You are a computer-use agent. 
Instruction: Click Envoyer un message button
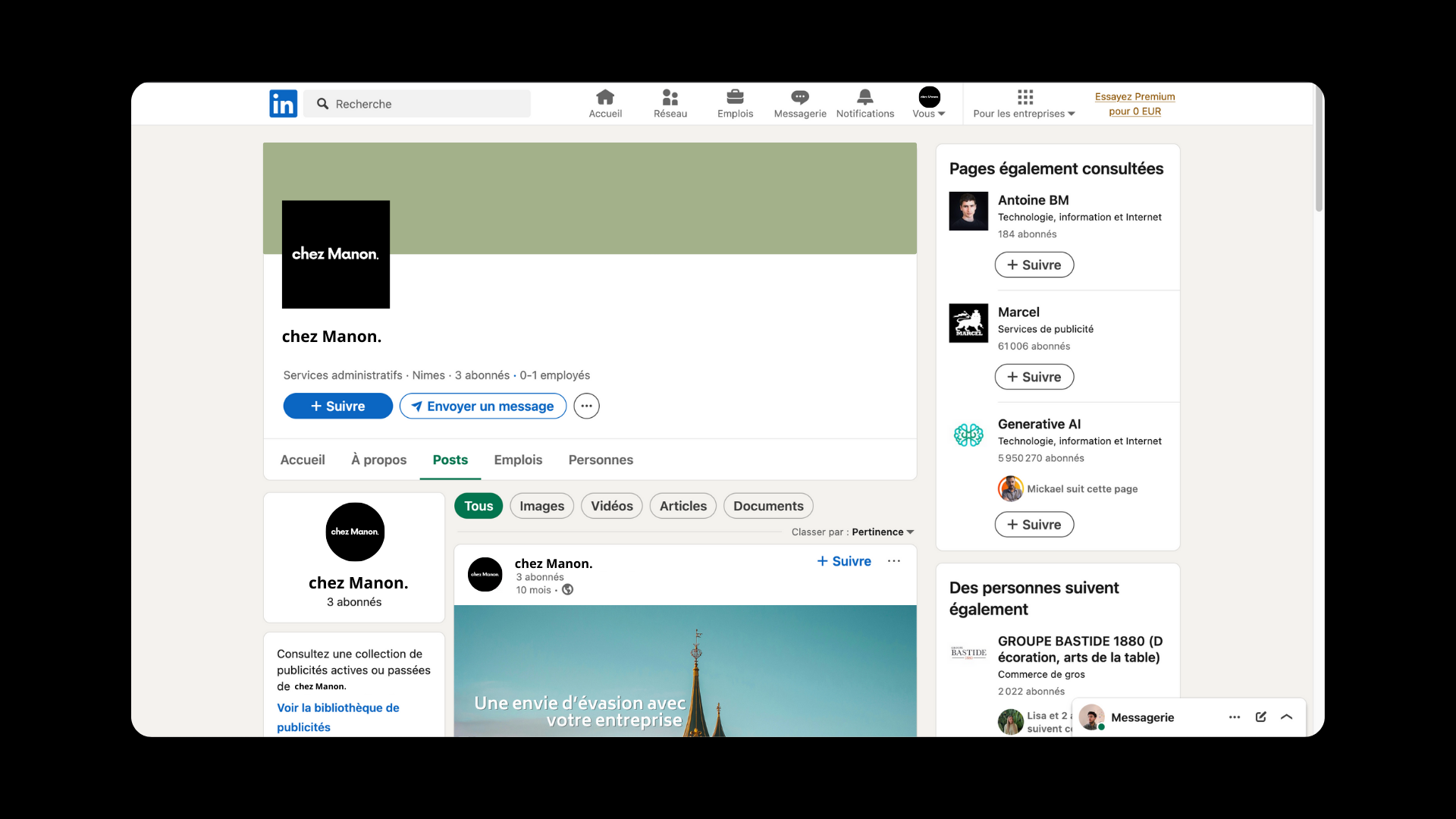(483, 406)
